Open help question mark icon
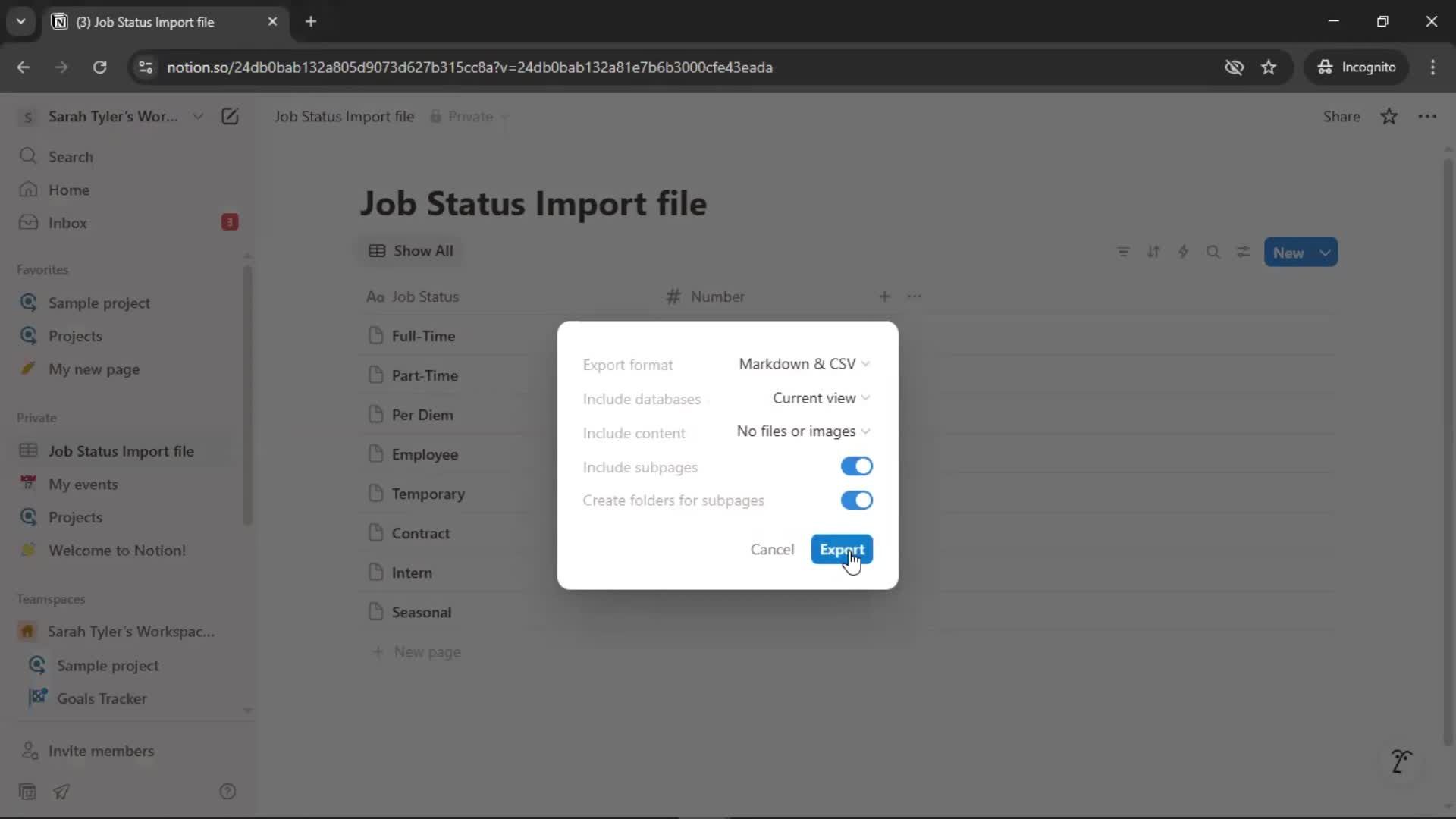Image resolution: width=1456 pixels, height=819 pixels. point(227,792)
